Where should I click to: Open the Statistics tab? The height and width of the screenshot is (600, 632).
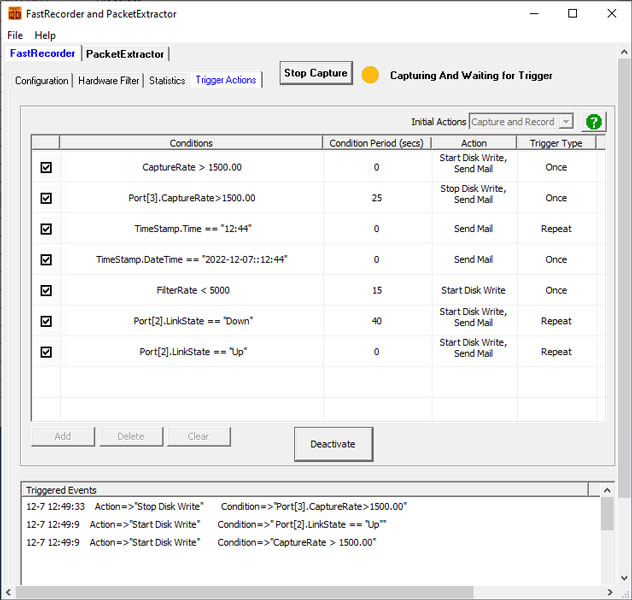[x=167, y=81]
